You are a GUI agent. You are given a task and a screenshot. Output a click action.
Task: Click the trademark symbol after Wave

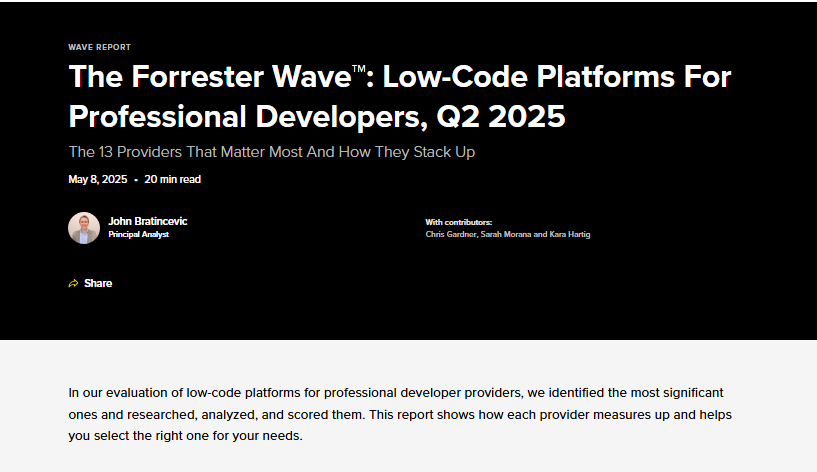pos(358,68)
